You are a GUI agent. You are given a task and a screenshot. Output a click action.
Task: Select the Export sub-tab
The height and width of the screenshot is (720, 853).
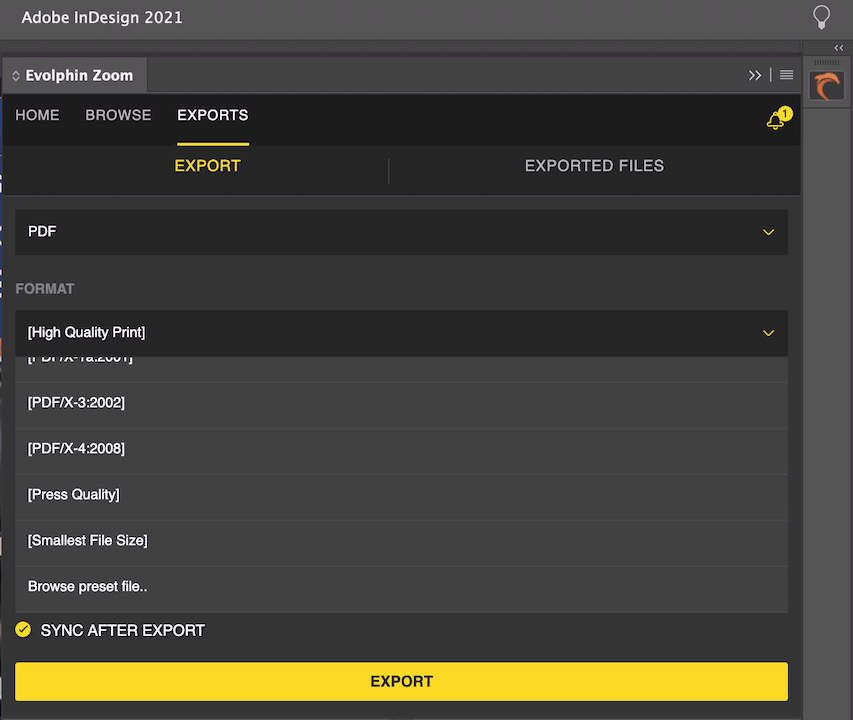click(x=207, y=166)
